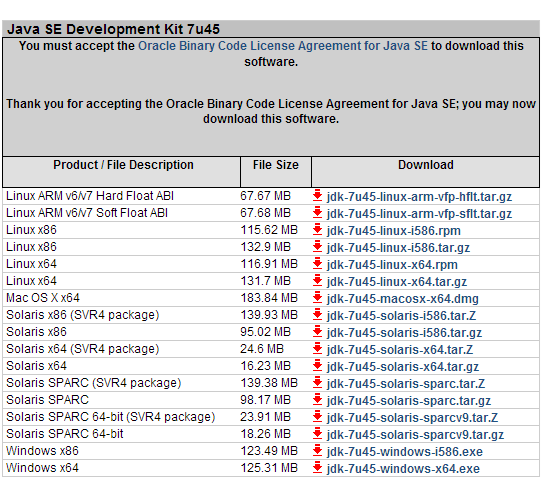Click download icon next to jdk-7u45-linux-x64.tar.gz
This screenshot has width=546, height=483.
pyautogui.click(x=317, y=281)
